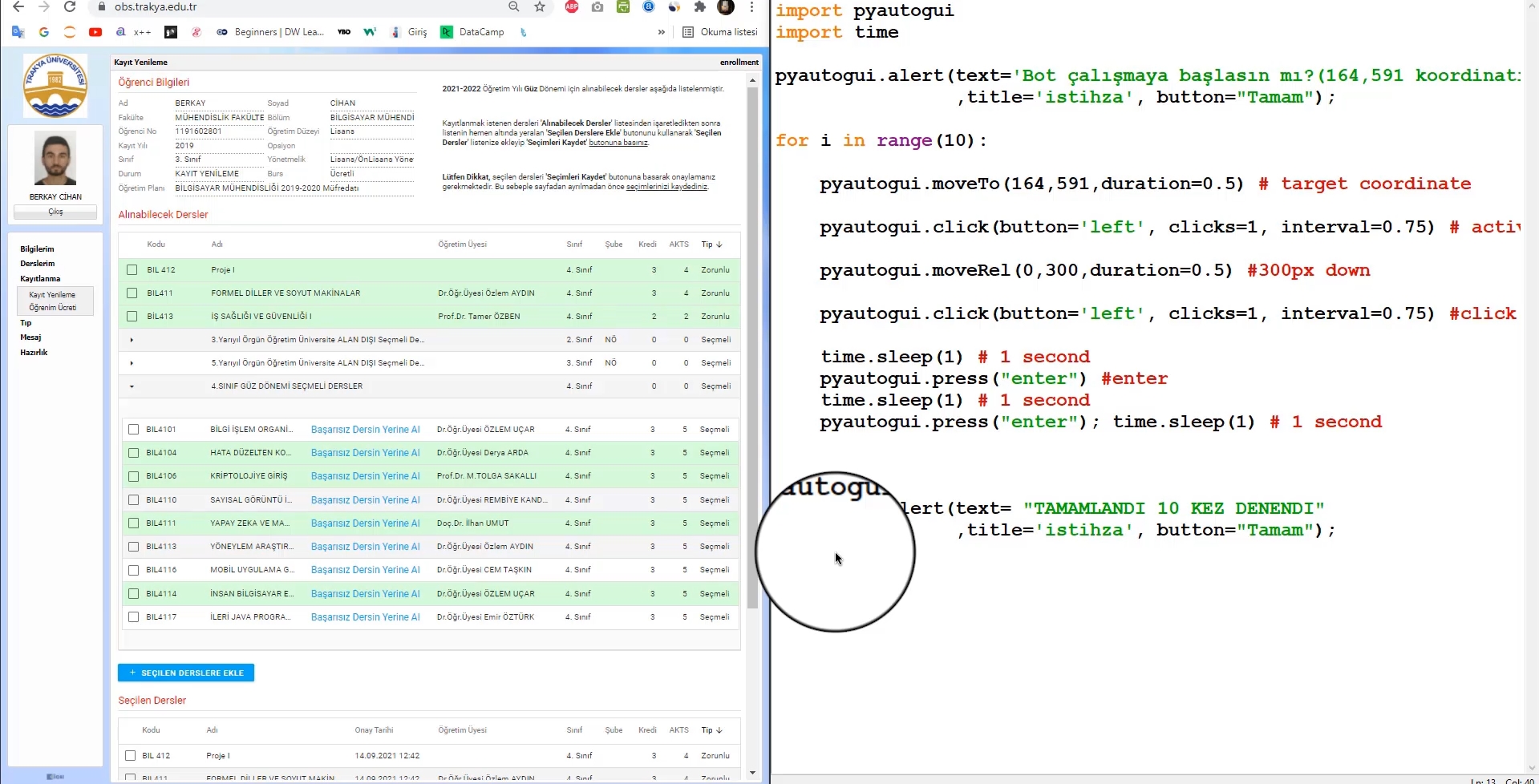Viewport: 1539px width, 784px height.
Task: Check the BIL 412 checkbox in Seçilen Dersler
Action: pos(131,756)
